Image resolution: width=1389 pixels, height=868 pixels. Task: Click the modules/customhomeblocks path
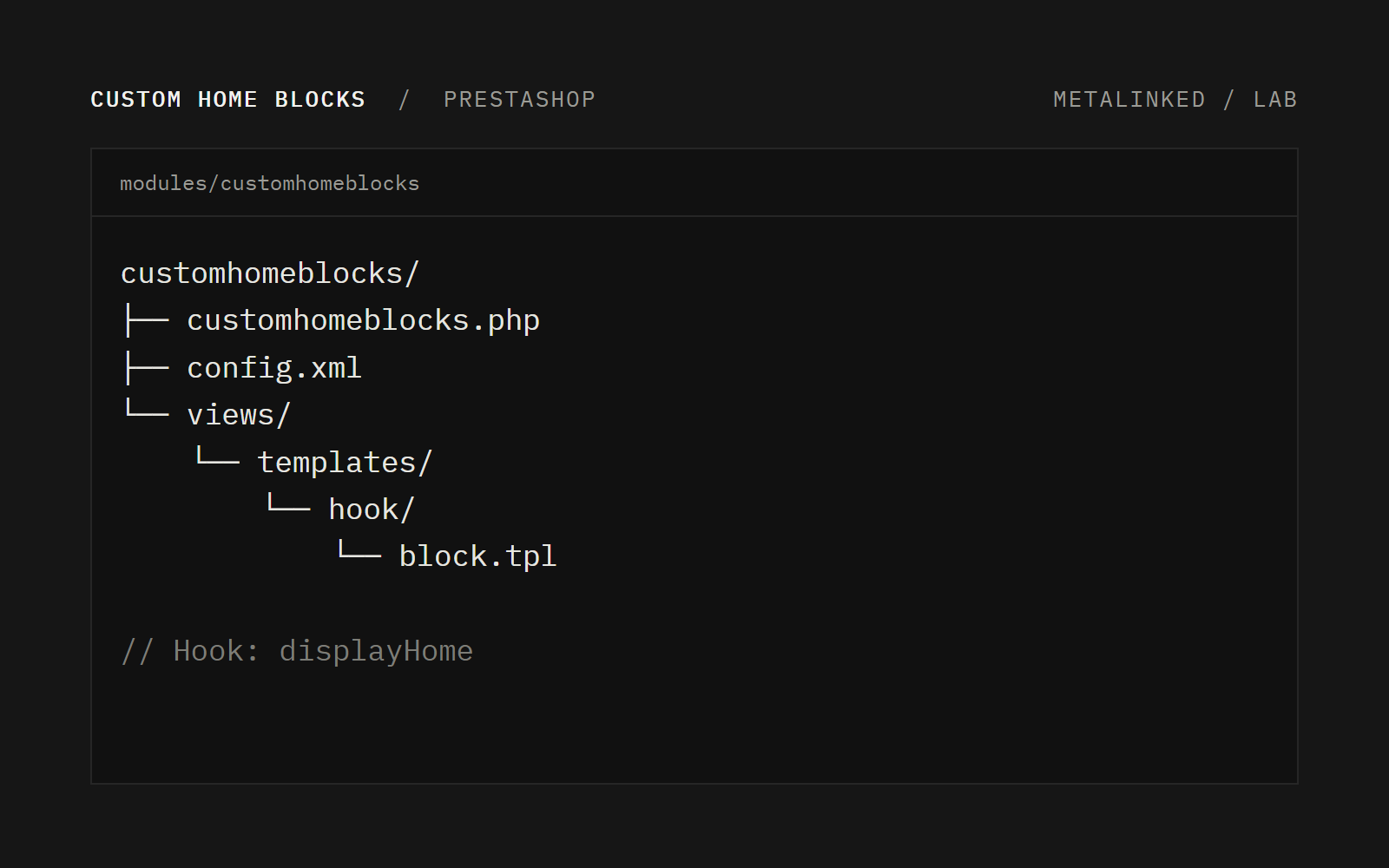pos(269,183)
